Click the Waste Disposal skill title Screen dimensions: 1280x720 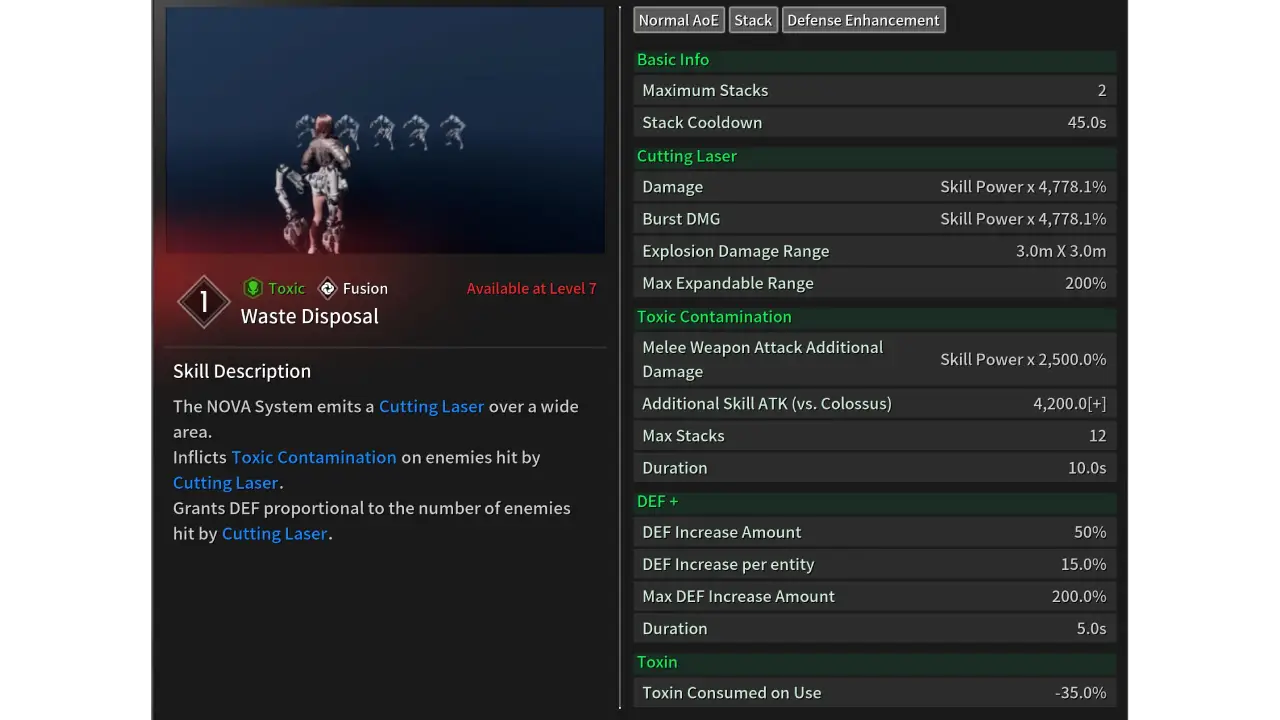[309, 316]
